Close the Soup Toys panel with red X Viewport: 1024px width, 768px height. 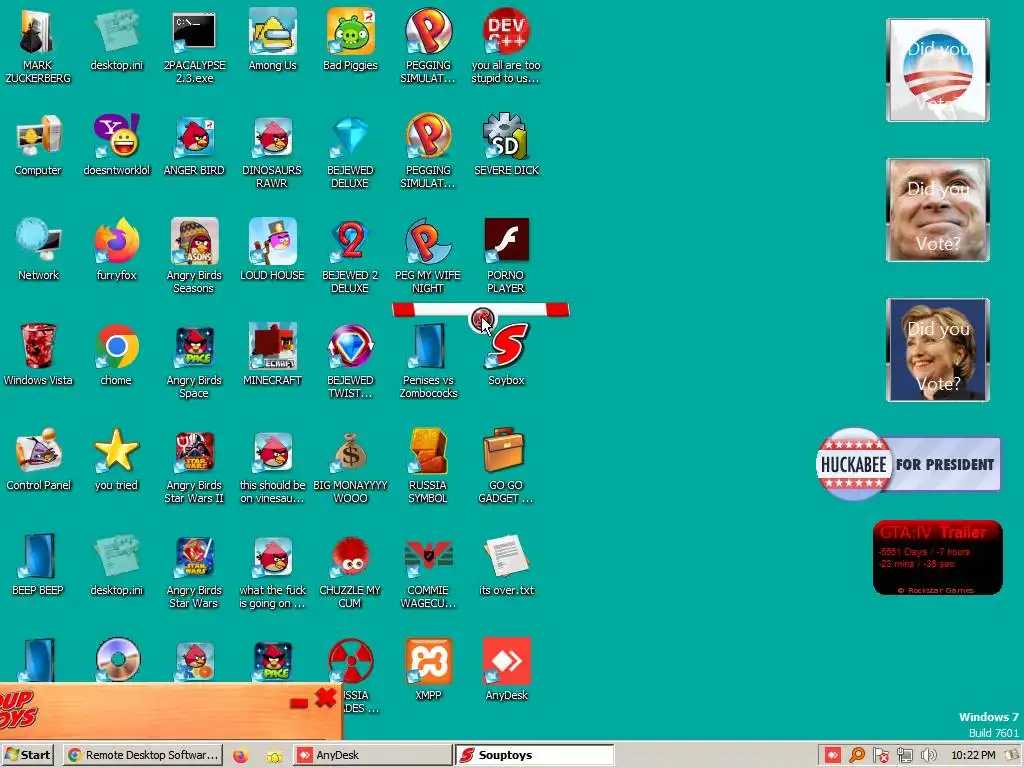(325, 697)
